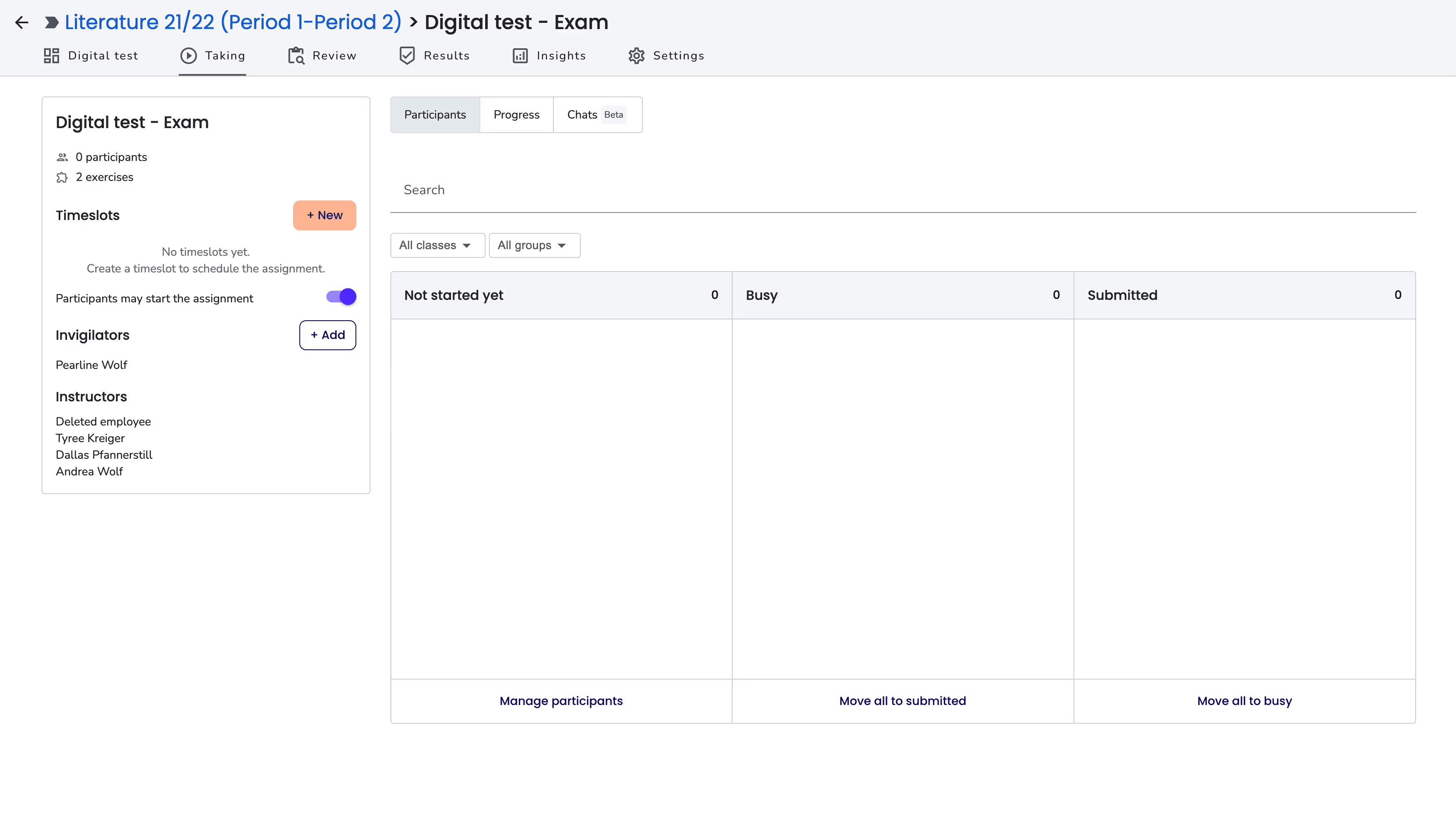Create a new timeslot with + New
Screen dimensions: 1456x836
pos(324,215)
